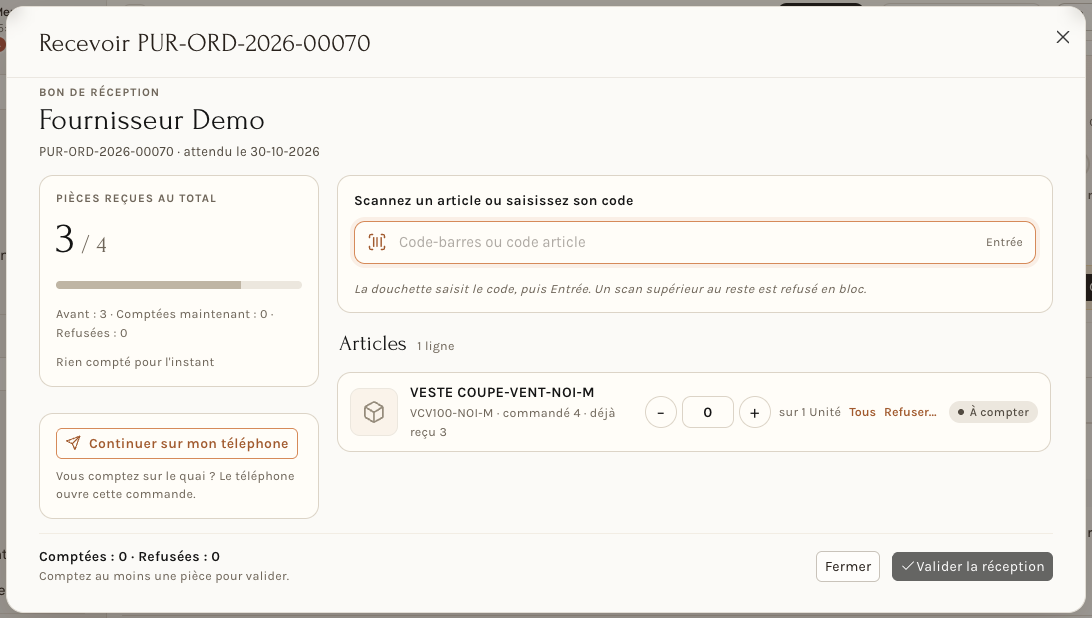Viewport: 1092px width, 618px height.
Task: Click 'Comptez au moins une pièce pour valider.'
Action: pos(164,576)
